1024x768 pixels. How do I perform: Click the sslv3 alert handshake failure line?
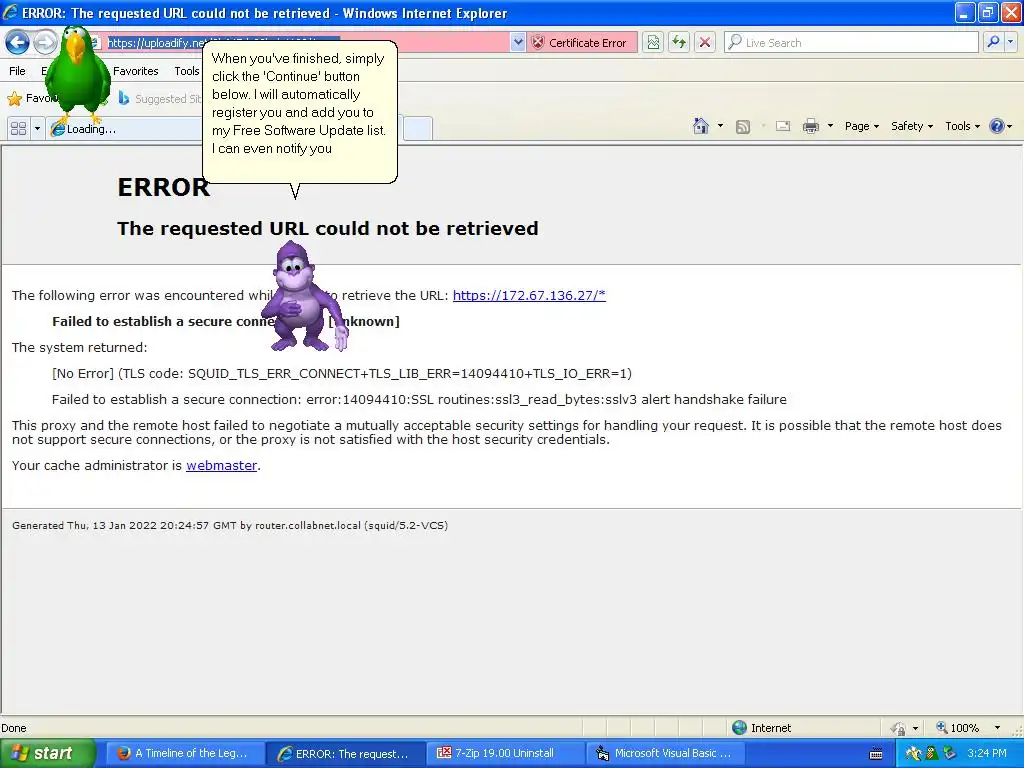pos(419,400)
